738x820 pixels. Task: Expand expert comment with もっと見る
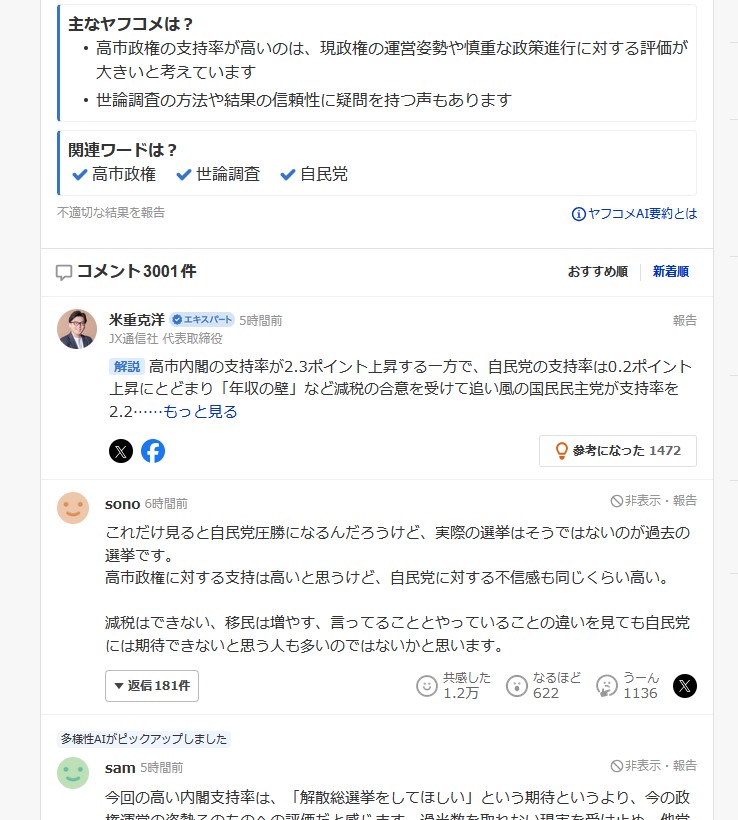tap(200, 411)
